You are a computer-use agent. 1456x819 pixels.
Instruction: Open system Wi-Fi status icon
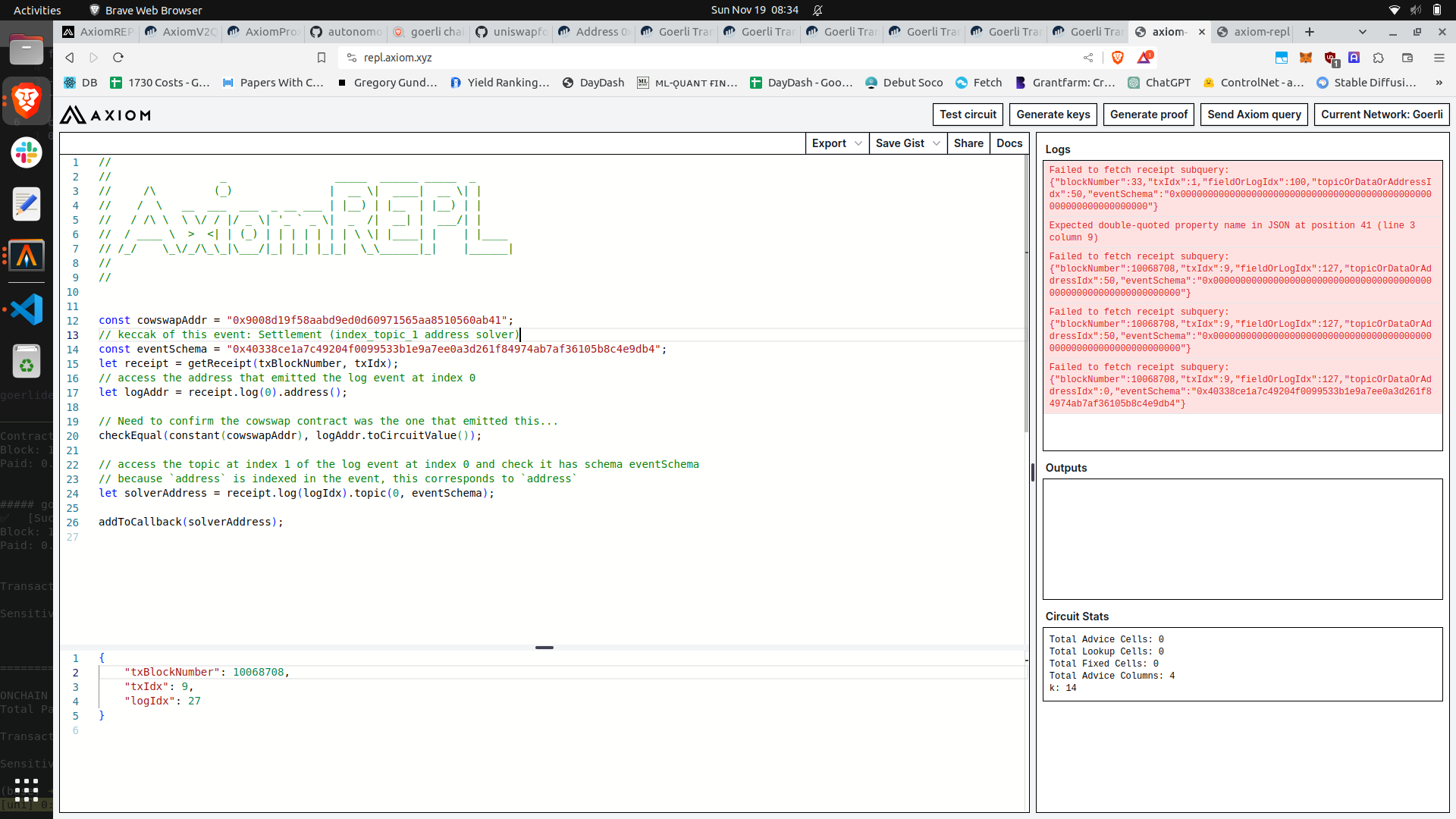1394,10
